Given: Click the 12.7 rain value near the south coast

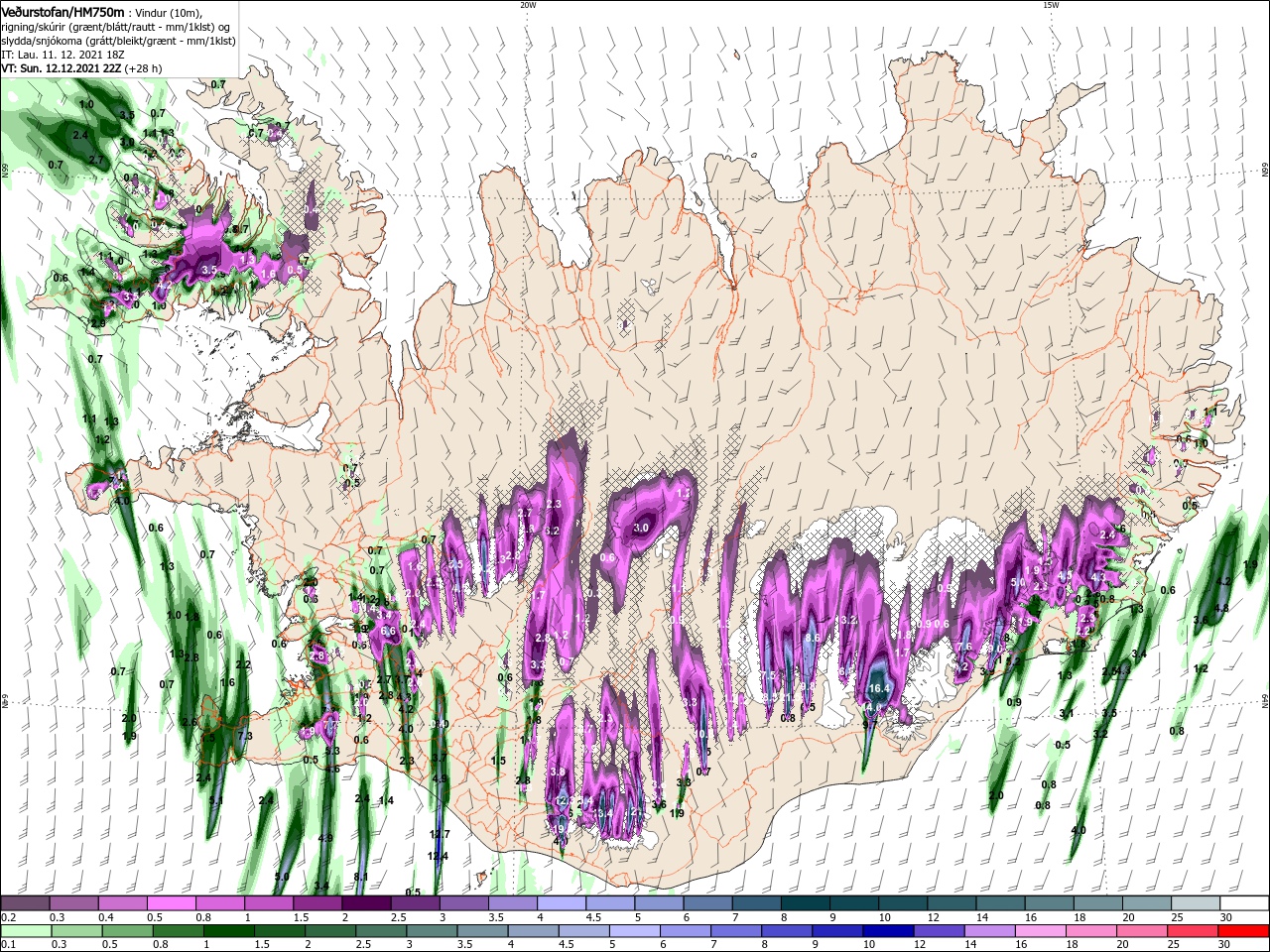Looking at the screenshot, I should [x=440, y=834].
